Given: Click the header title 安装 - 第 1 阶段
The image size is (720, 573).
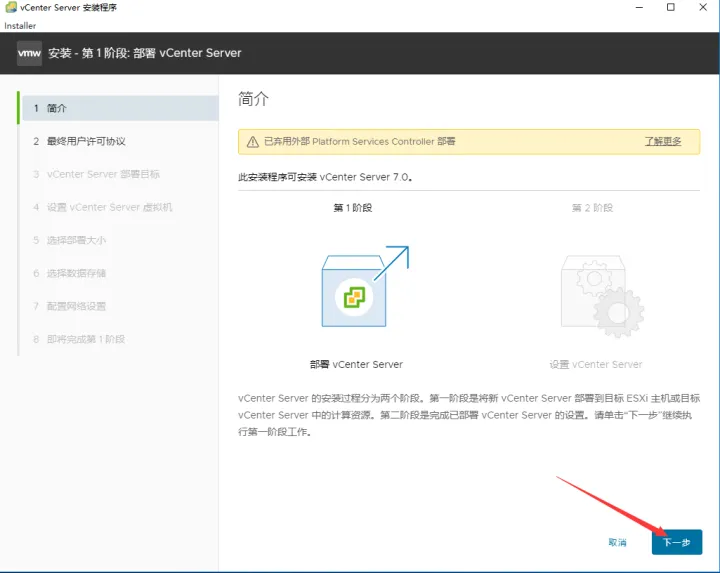Looking at the screenshot, I should pyautogui.click(x=145, y=53).
